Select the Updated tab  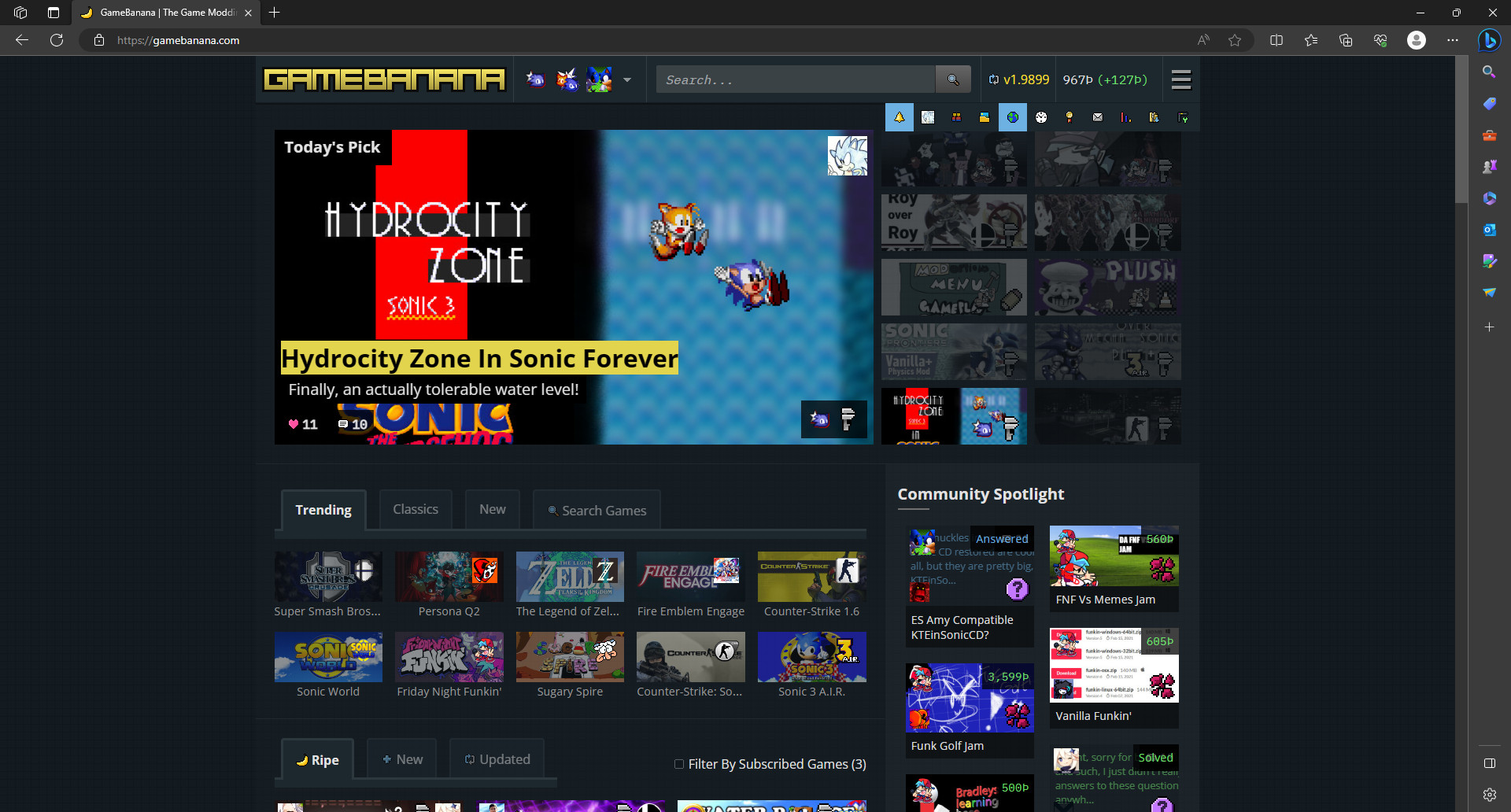(497, 758)
